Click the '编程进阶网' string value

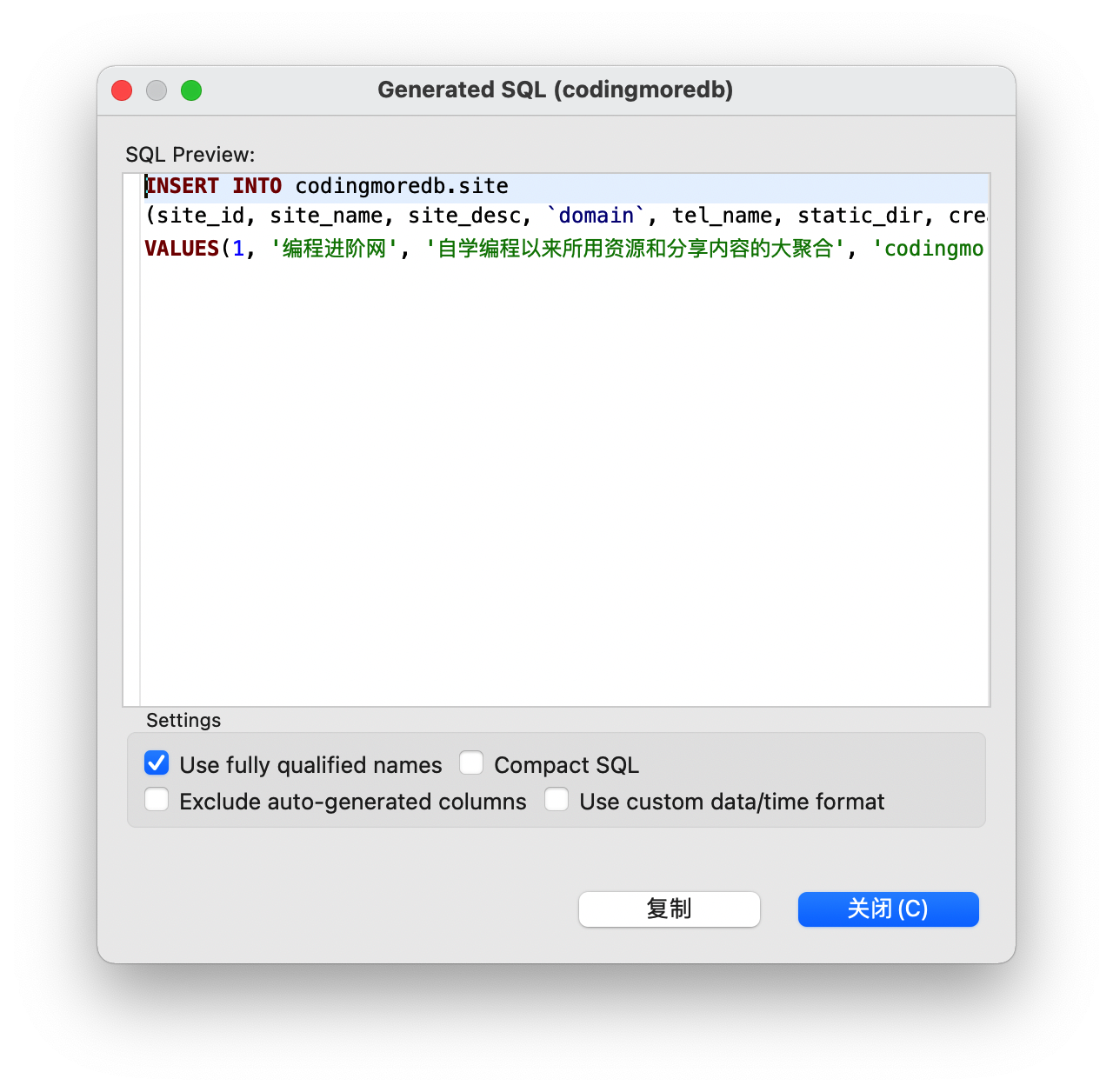[334, 249]
